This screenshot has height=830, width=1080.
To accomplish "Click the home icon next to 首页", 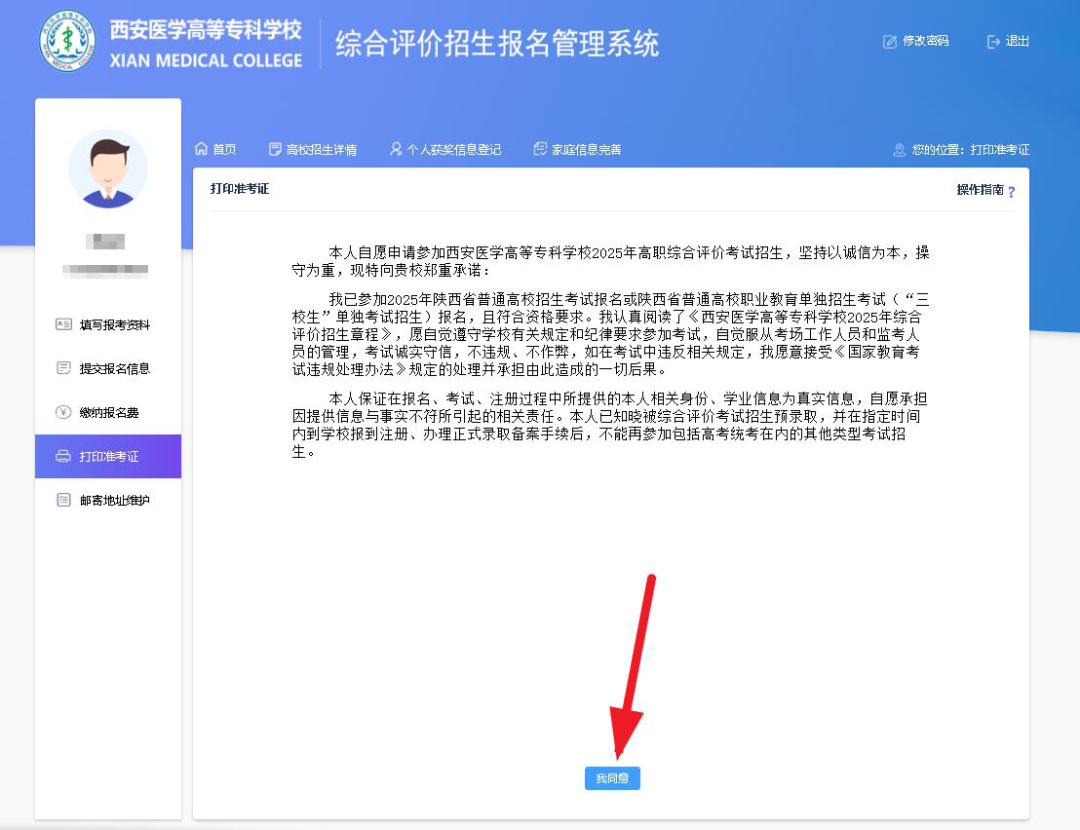I will 201,149.
